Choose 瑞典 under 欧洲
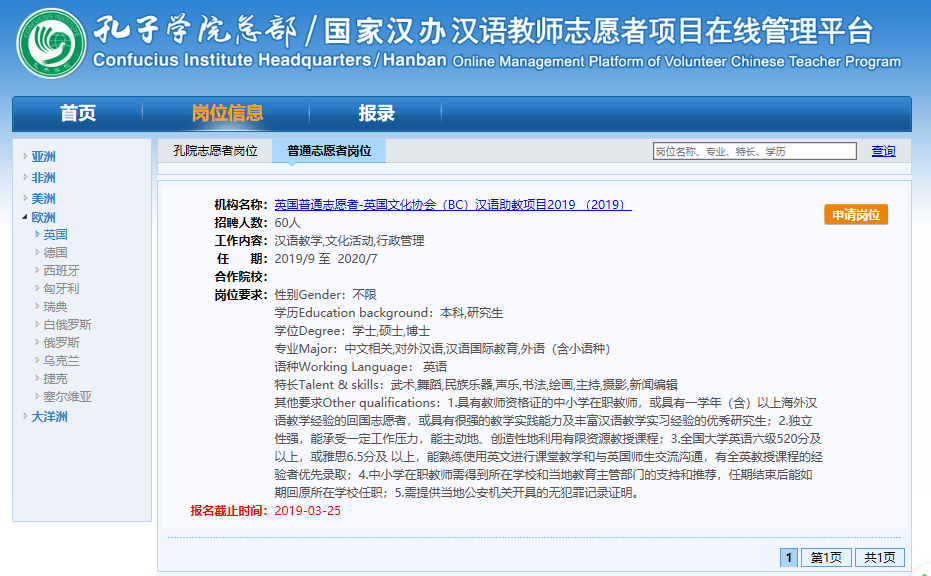931x576 pixels. point(55,306)
